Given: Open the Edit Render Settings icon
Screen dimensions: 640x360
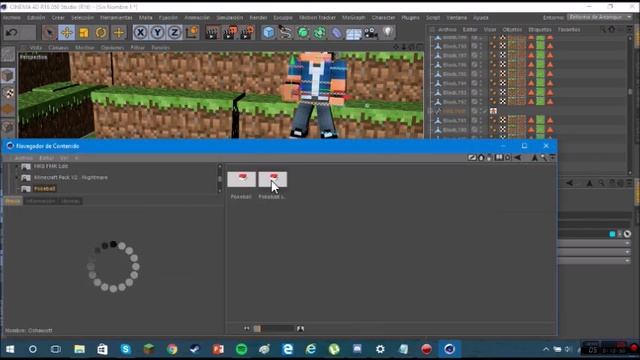Looking at the screenshot, I should [x=247, y=33].
